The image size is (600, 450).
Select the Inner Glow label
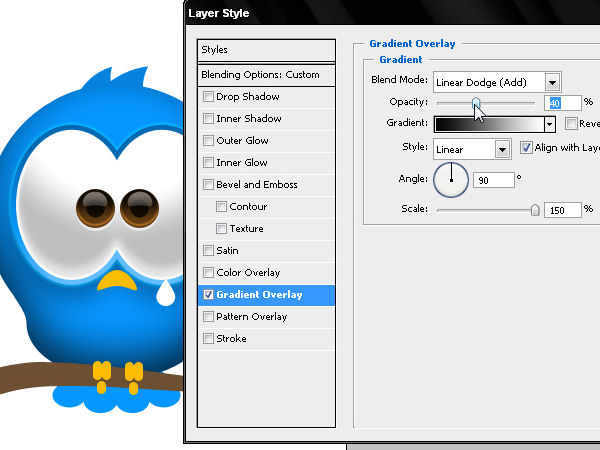point(242,163)
